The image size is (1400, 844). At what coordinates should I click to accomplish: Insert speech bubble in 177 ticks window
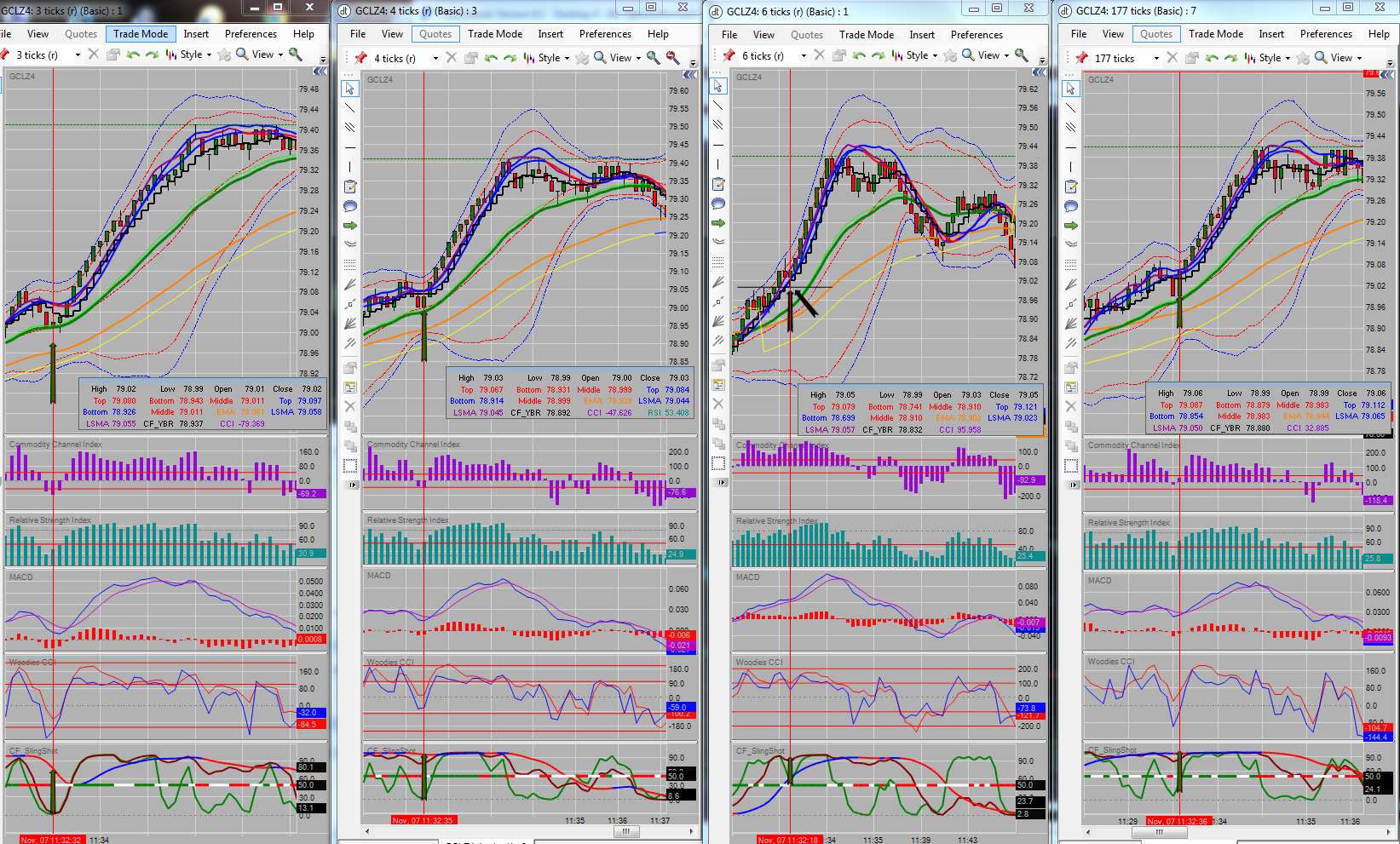(x=1070, y=206)
